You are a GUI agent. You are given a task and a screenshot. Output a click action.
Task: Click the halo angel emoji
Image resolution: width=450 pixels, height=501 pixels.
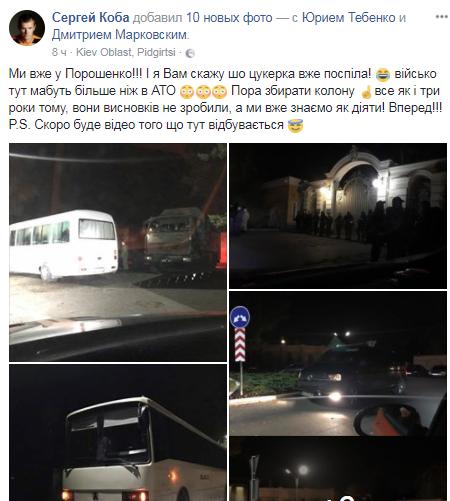[x=295, y=126]
